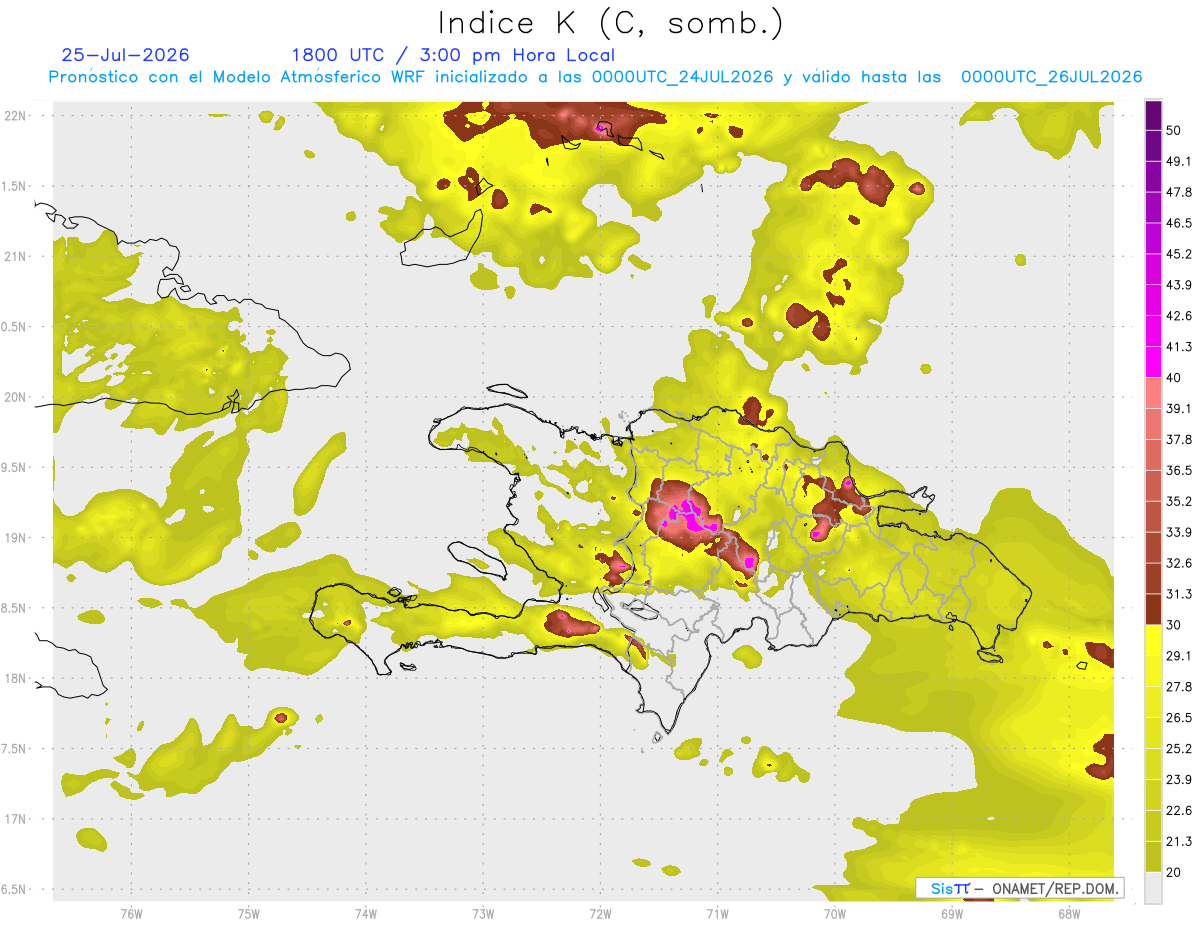Click the colorbar value "25.2"
1200x927 pixels.
[1178, 748]
